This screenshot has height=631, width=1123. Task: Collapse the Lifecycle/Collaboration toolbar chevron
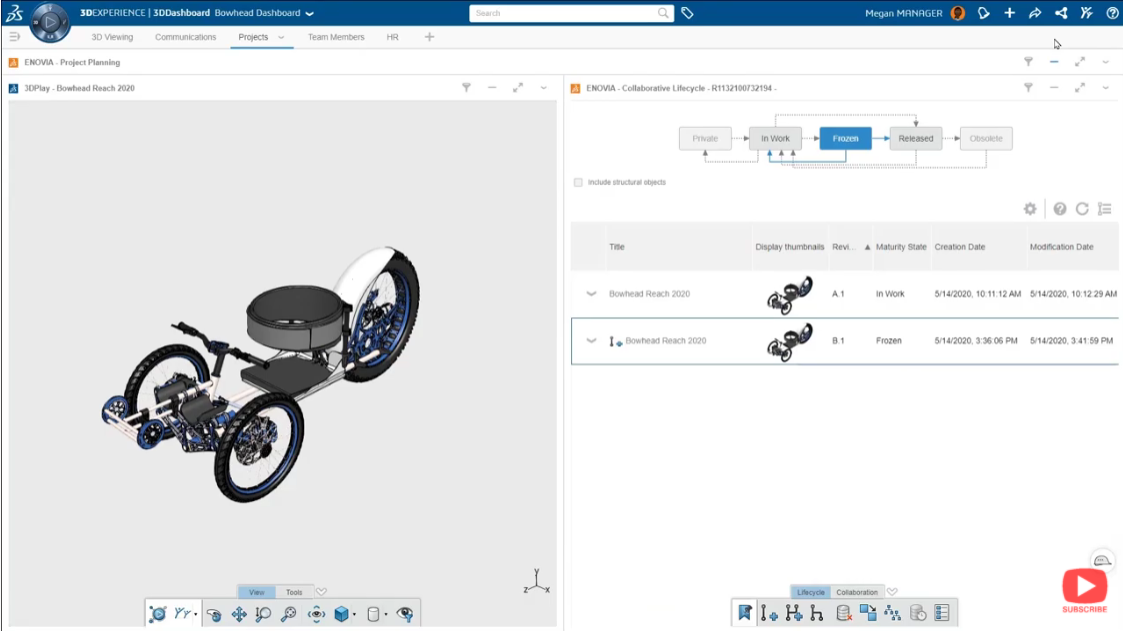pyautogui.click(x=892, y=592)
